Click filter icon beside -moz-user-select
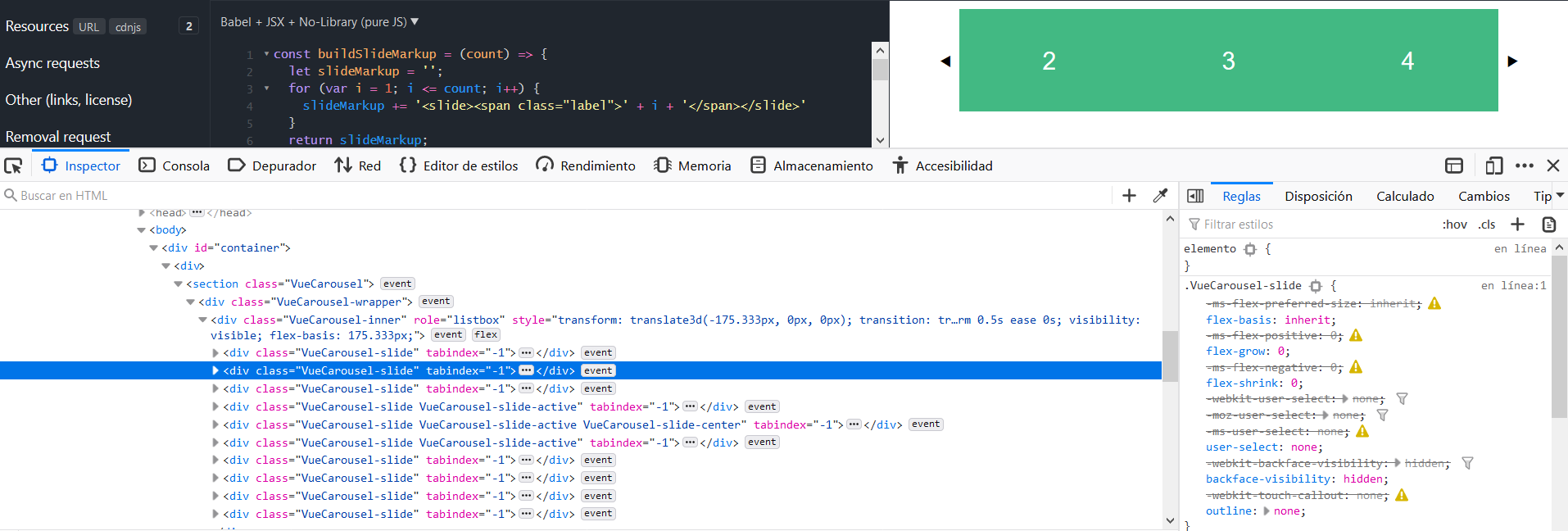 point(1382,415)
